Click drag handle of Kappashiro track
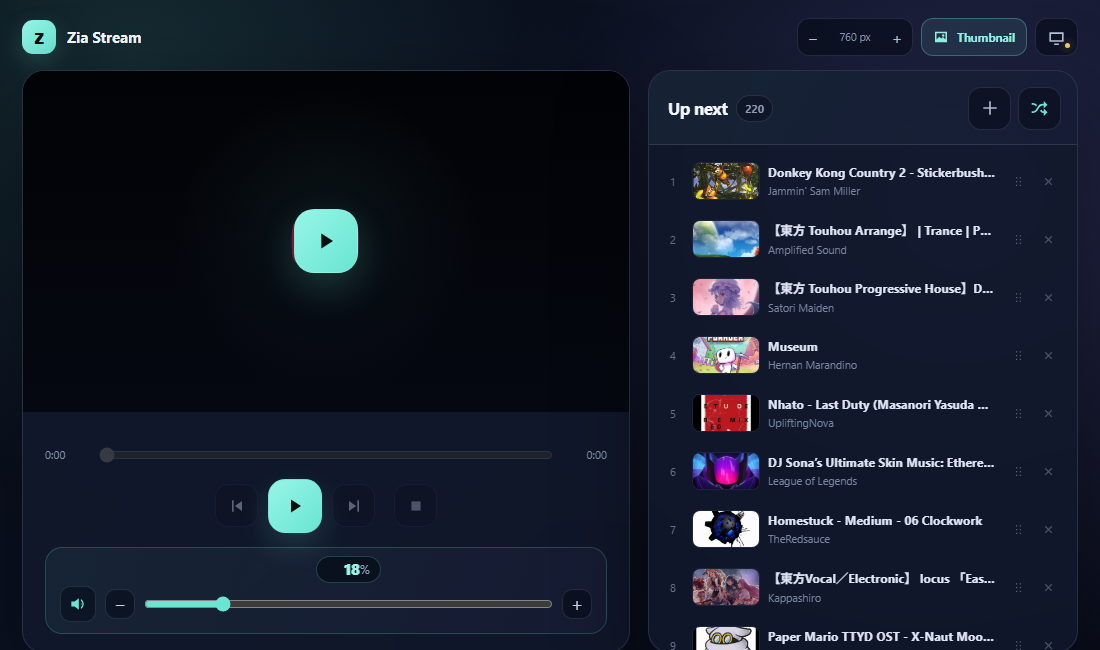Image resolution: width=1100 pixels, height=650 pixels. tap(1018, 588)
